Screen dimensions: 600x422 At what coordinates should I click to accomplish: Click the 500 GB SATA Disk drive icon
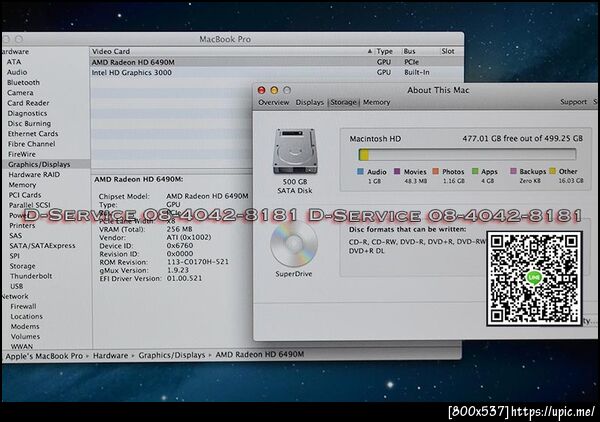(x=295, y=151)
